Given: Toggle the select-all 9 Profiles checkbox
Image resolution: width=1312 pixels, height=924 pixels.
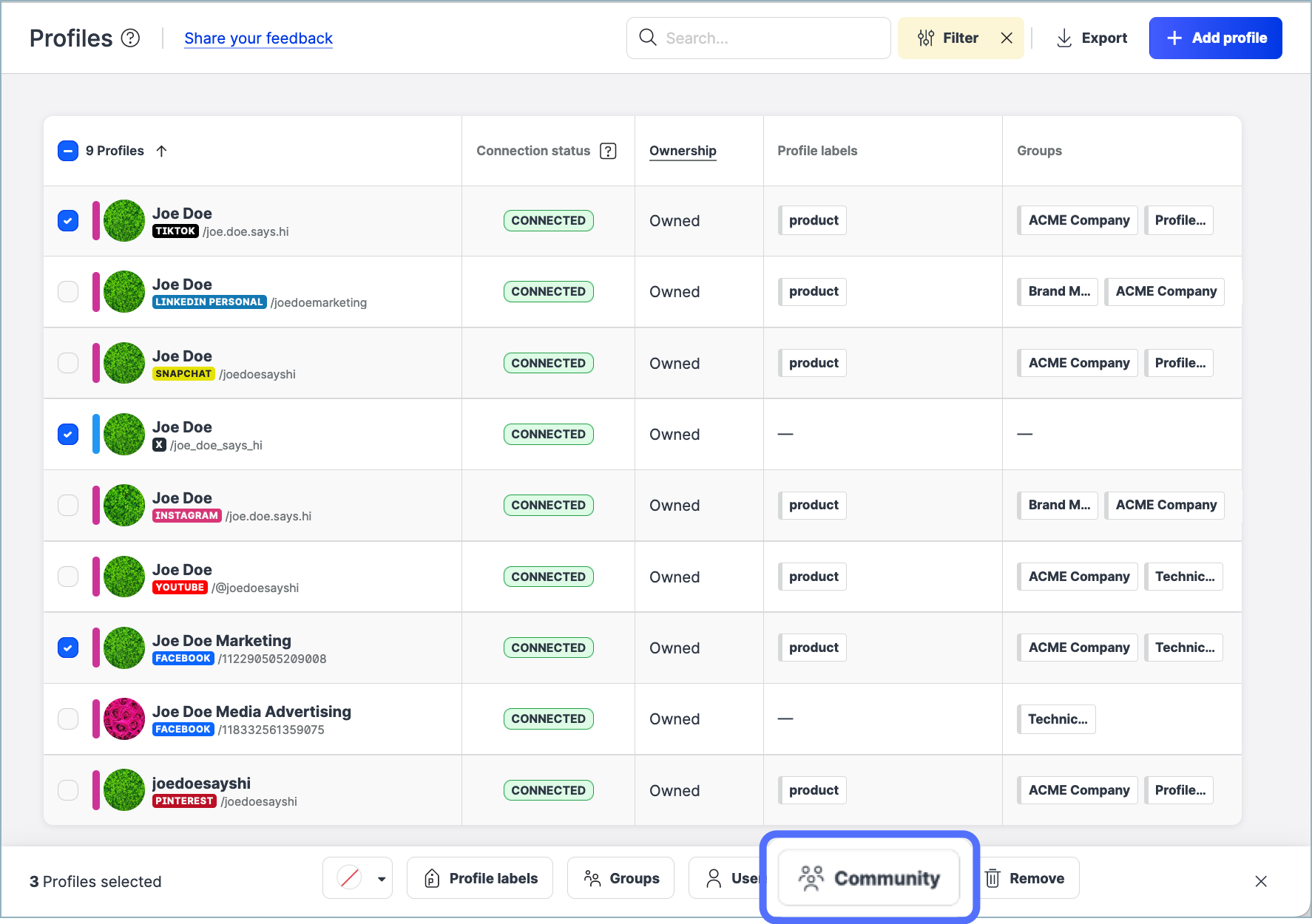Looking at the screenshot, I should [68, 151].
